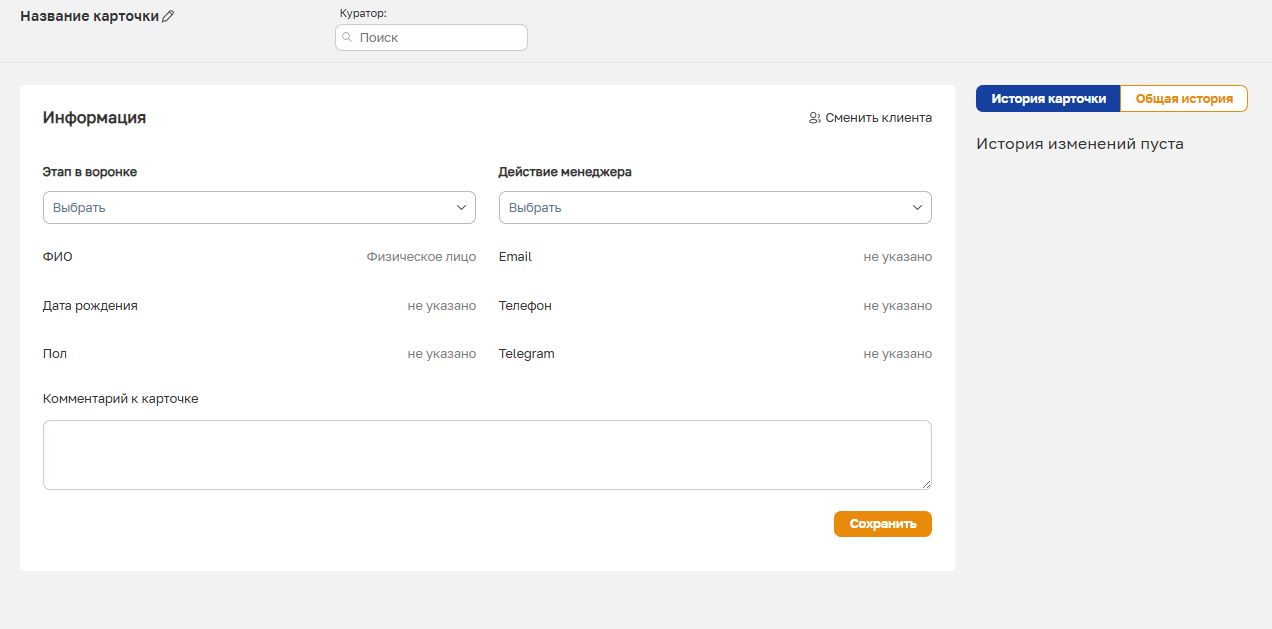
Task: Click inside the Комментарий к карточке textarea
Action: (487, 455)
